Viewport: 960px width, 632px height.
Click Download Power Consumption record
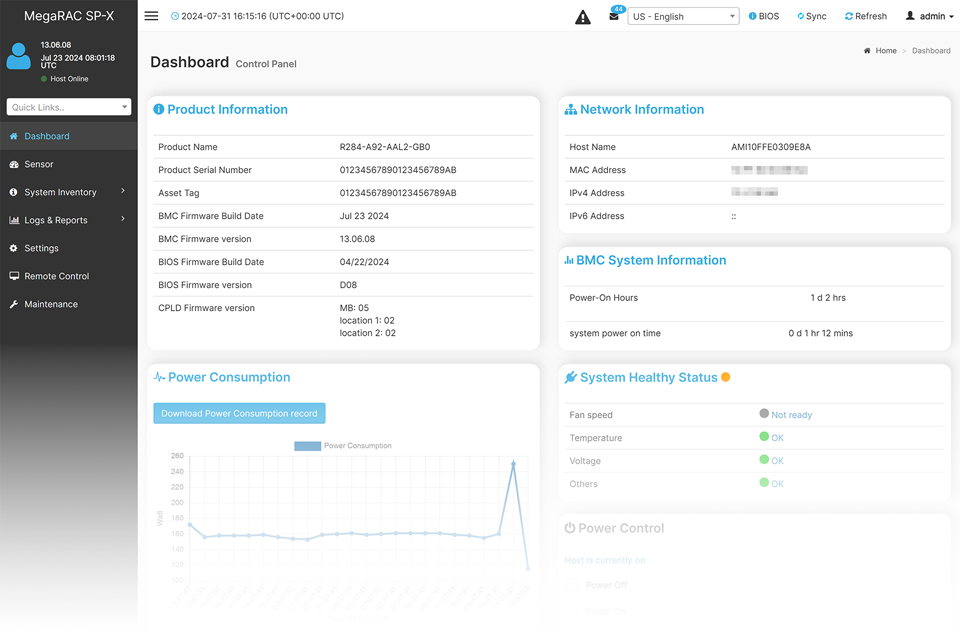[239, 412]
